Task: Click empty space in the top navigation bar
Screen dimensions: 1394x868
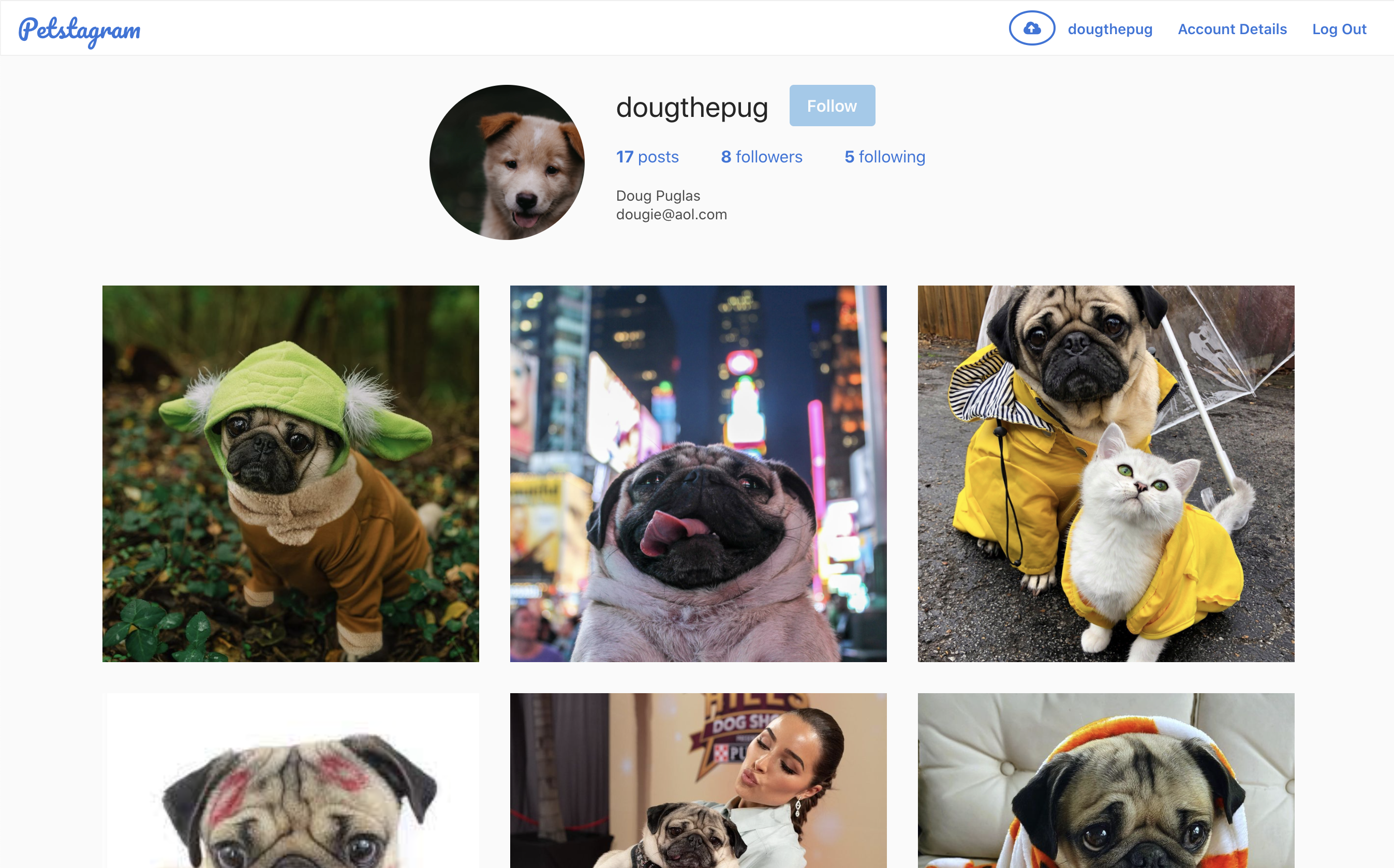Action: pyautogui.click(x=574, y=28)
